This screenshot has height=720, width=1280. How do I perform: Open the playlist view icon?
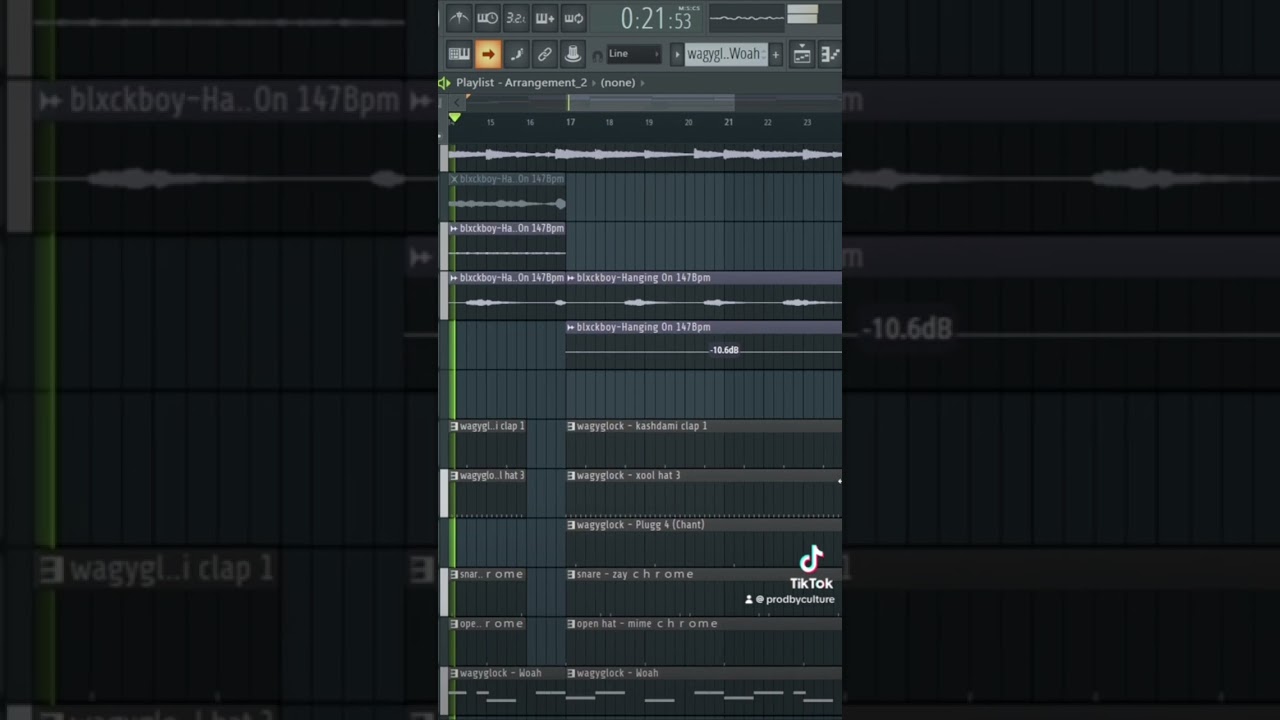pyautogui.click(x=802, y=55)
